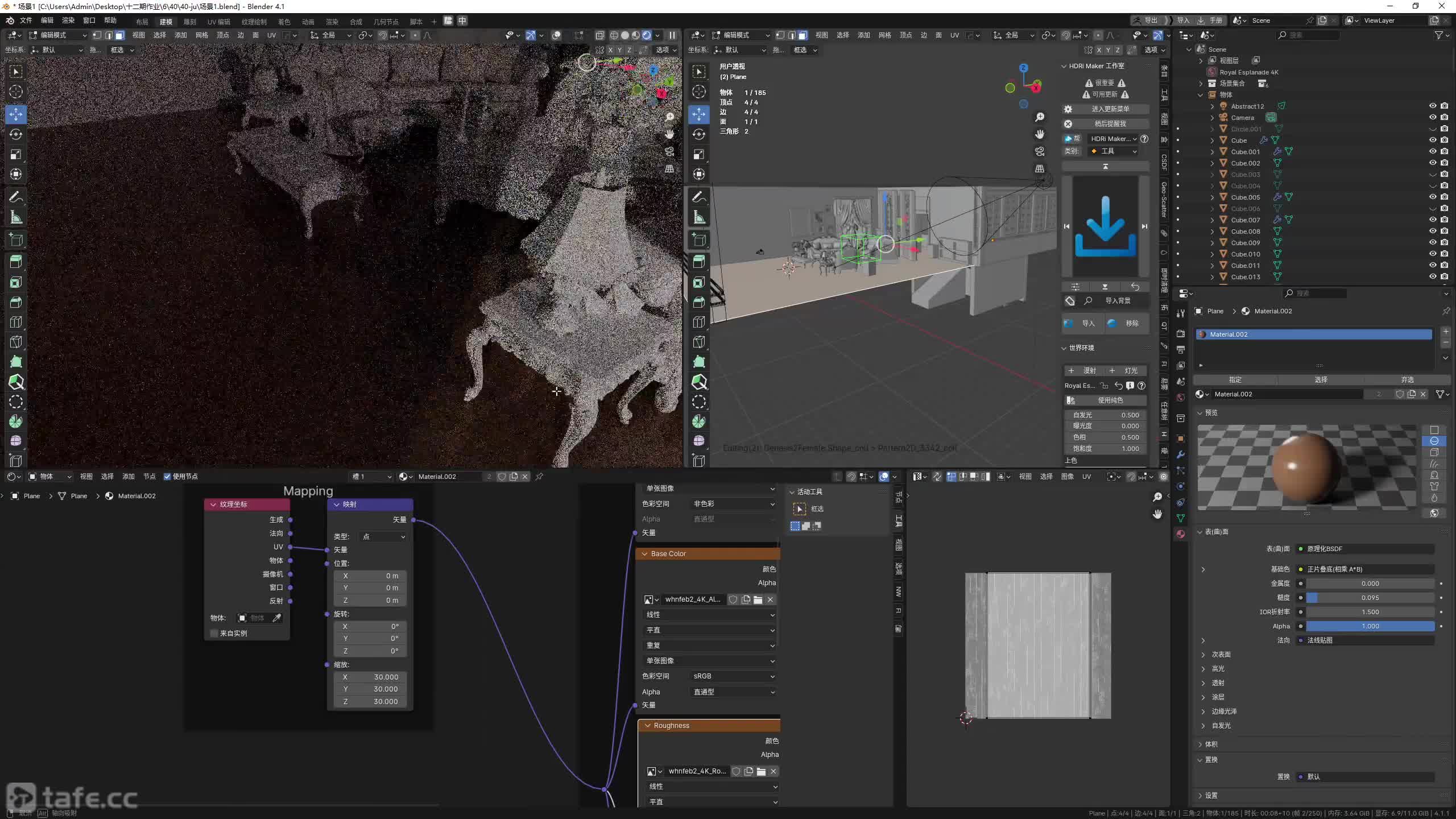Expand the Cube.005 tree item
1456x819 pixels.
click(1212, 197)
